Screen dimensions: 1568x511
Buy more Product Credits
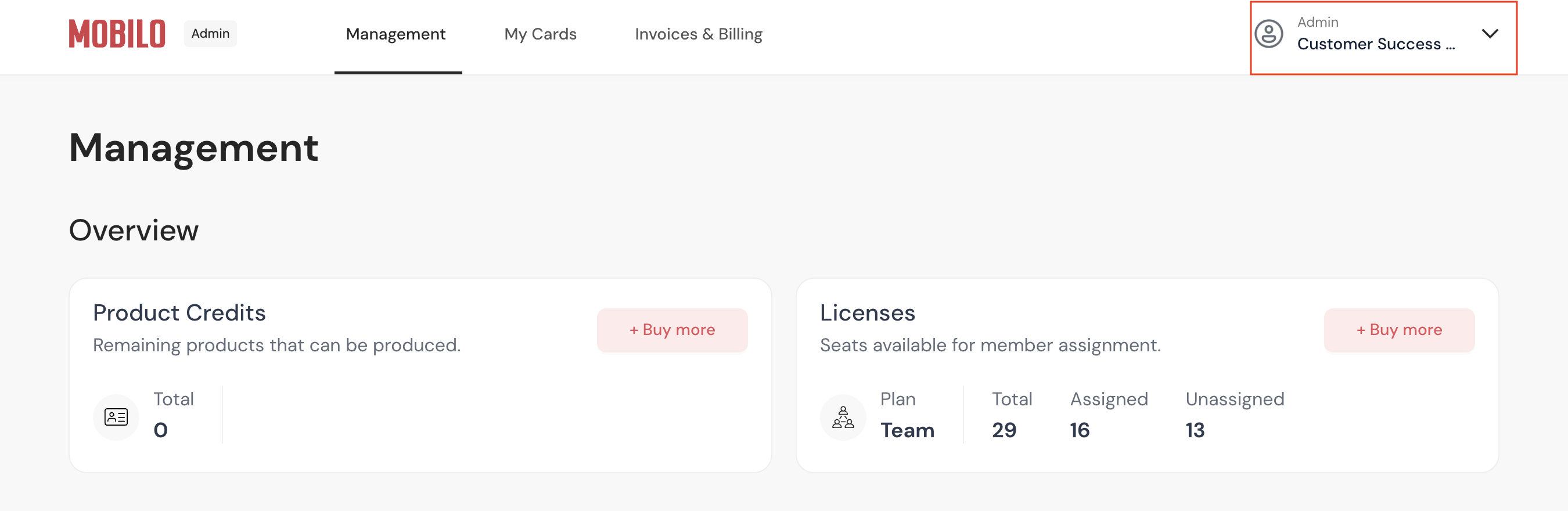coord(672,330)
